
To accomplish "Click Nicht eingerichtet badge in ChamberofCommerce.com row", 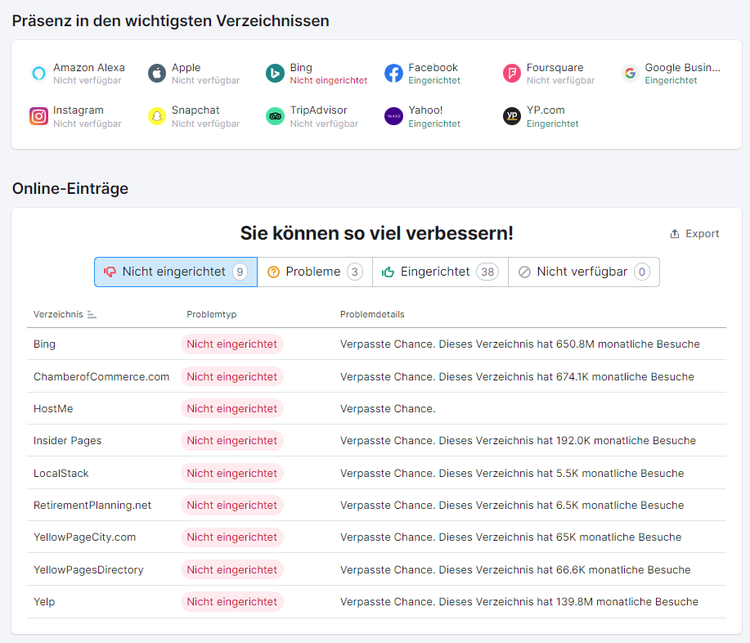I will (232, 377).
